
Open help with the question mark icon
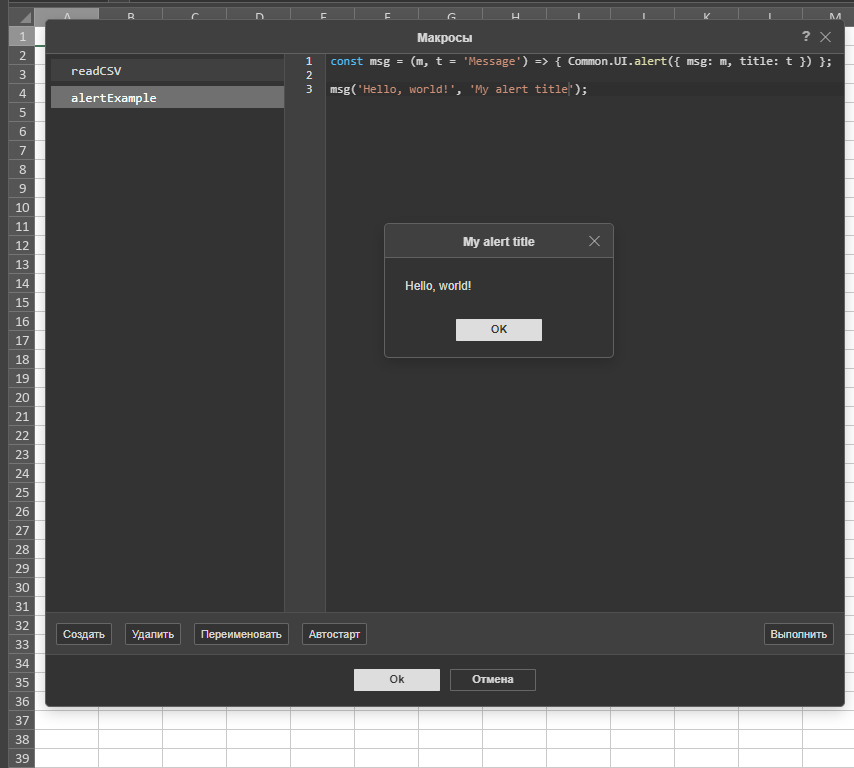(806, 36)
